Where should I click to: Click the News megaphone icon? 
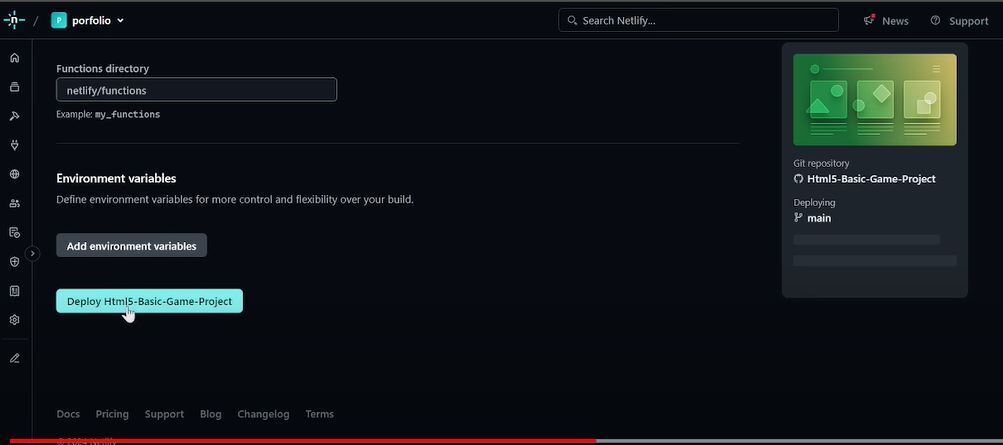click(869, 20)
